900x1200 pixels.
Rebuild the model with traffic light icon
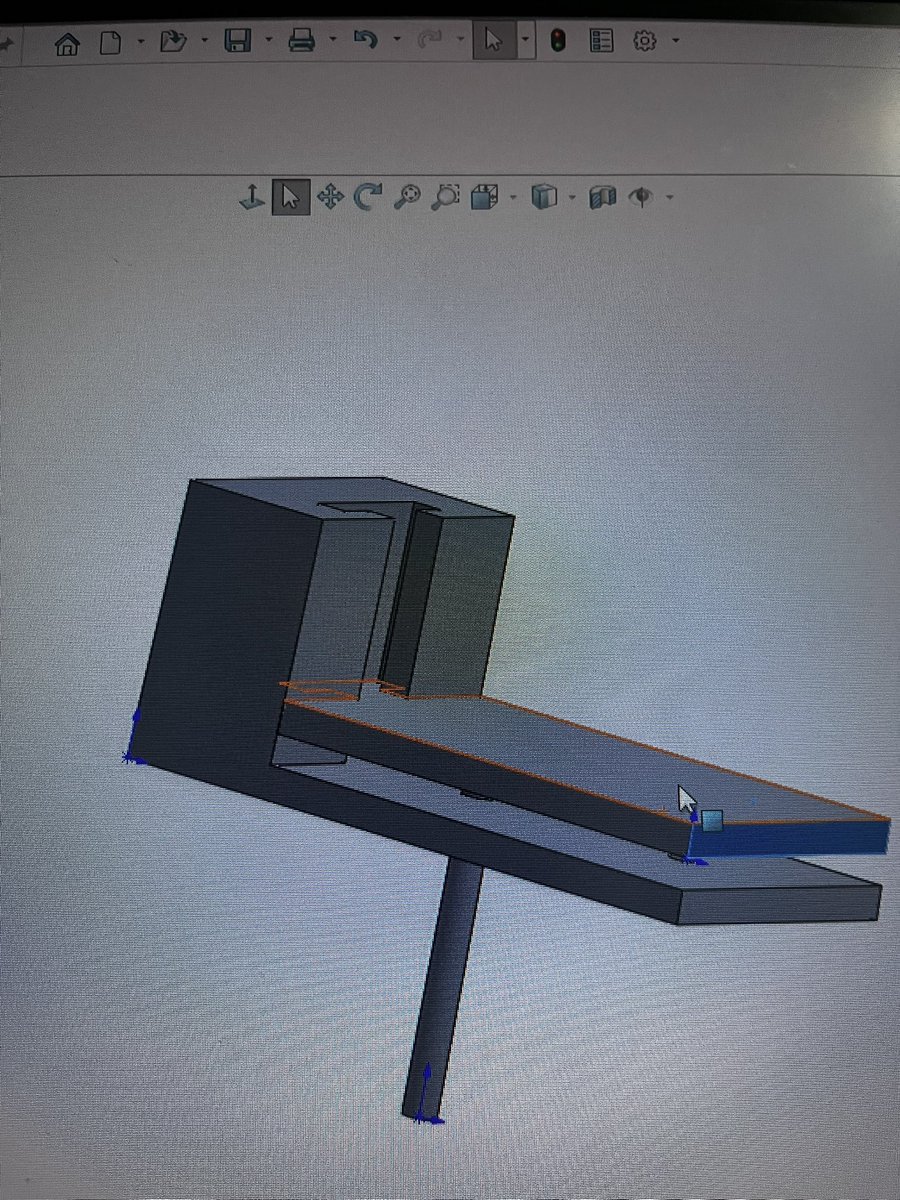557,41
